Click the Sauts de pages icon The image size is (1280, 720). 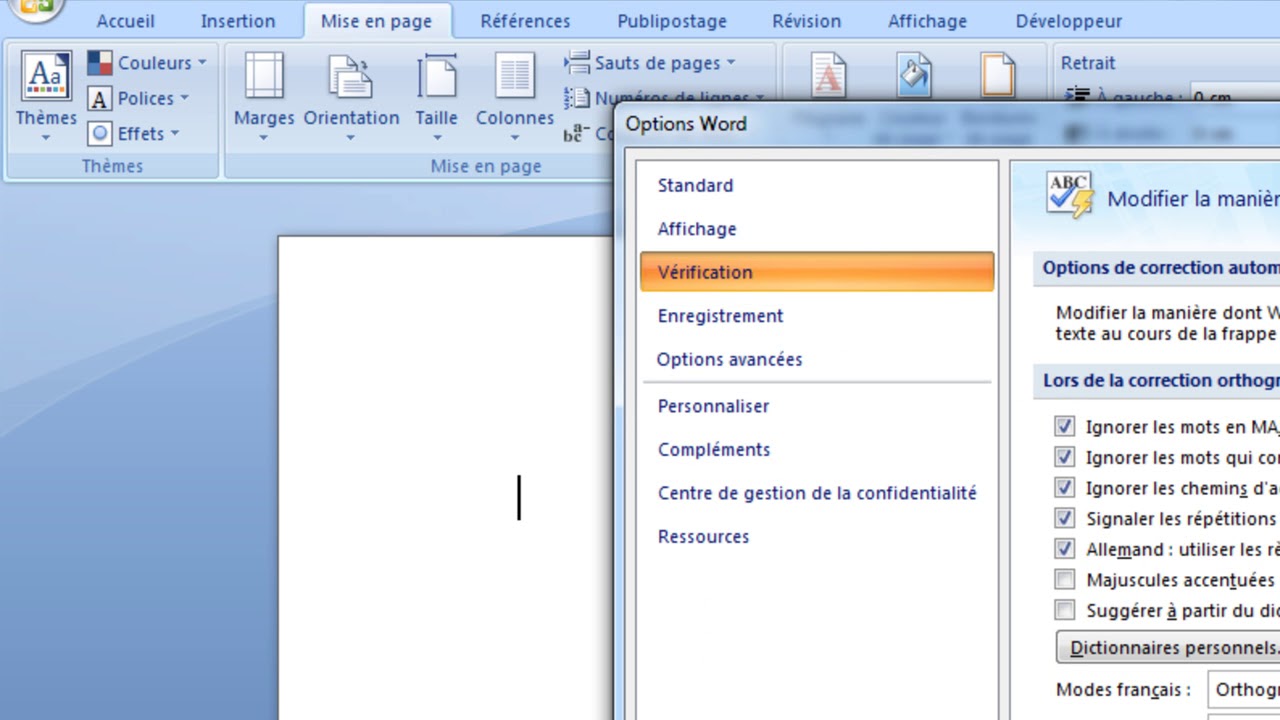click(x=577, y=63)
